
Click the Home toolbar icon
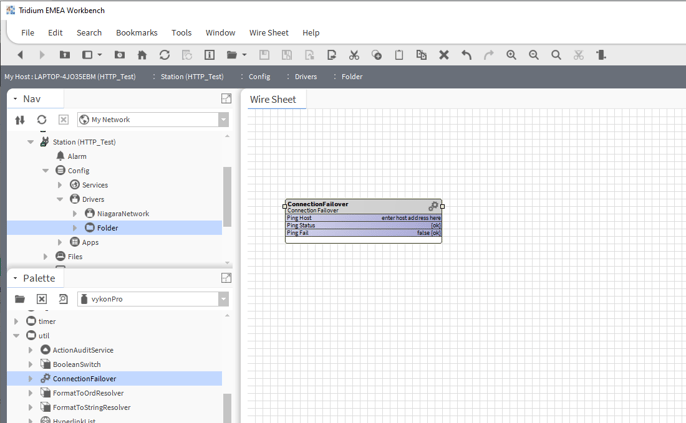pyautogui.click(x=142, y=55)
